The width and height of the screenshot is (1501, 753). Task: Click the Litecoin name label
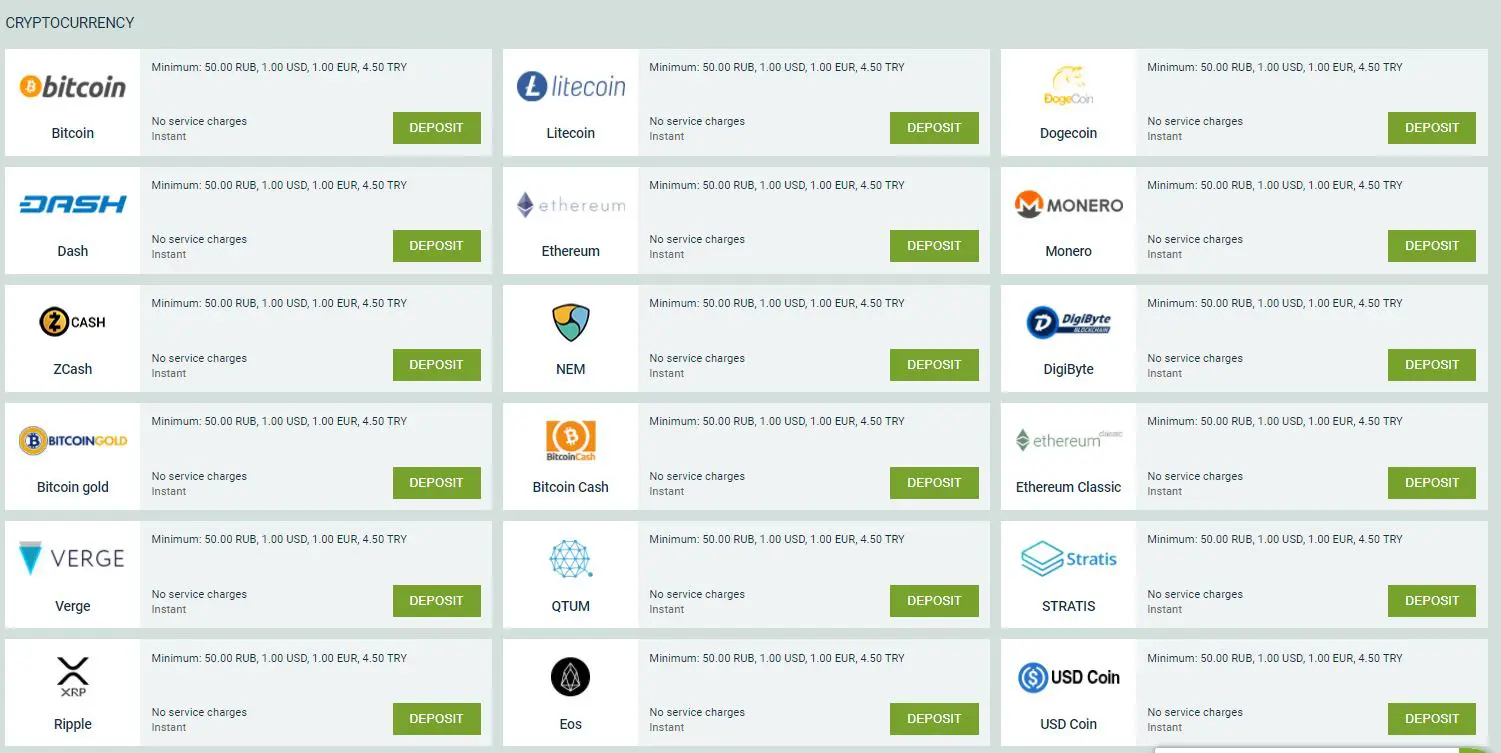tap(571, 133)
